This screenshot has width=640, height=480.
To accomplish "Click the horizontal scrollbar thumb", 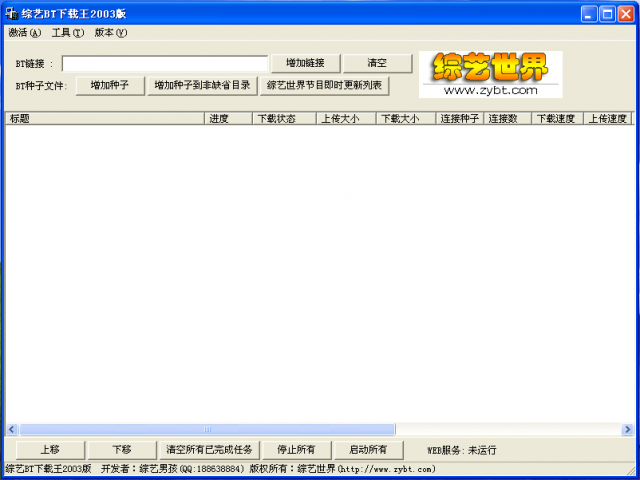I will pyautogui.click(x=207, y=429).
